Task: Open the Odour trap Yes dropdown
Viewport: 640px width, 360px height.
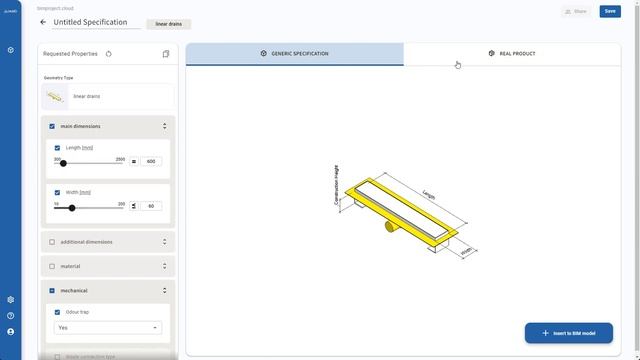Action: (108, 328)
